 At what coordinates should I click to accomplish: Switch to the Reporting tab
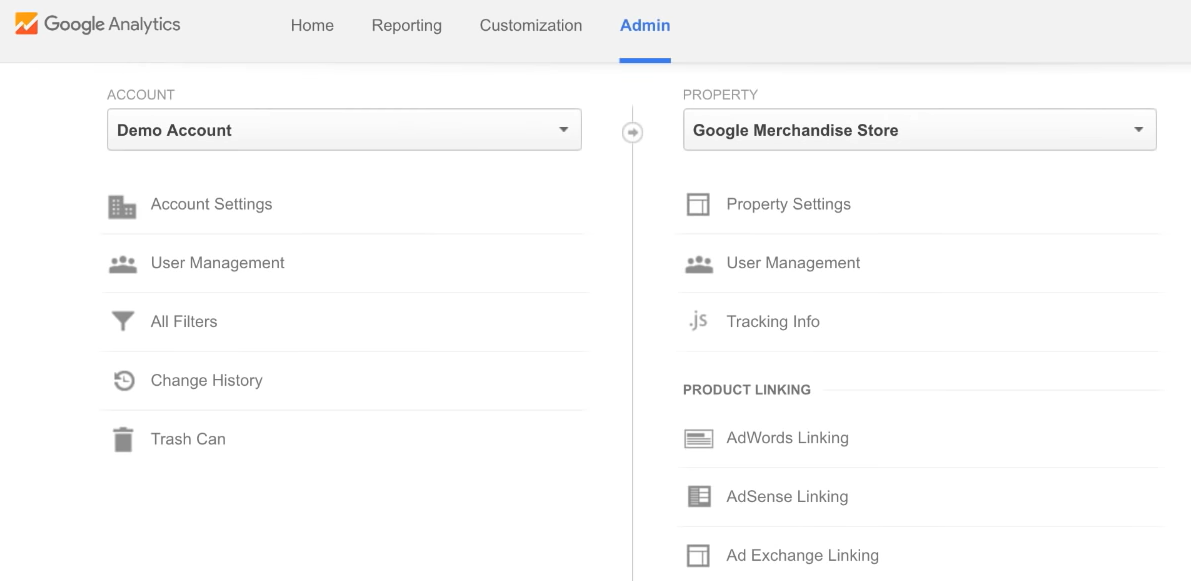pos(406,26)
